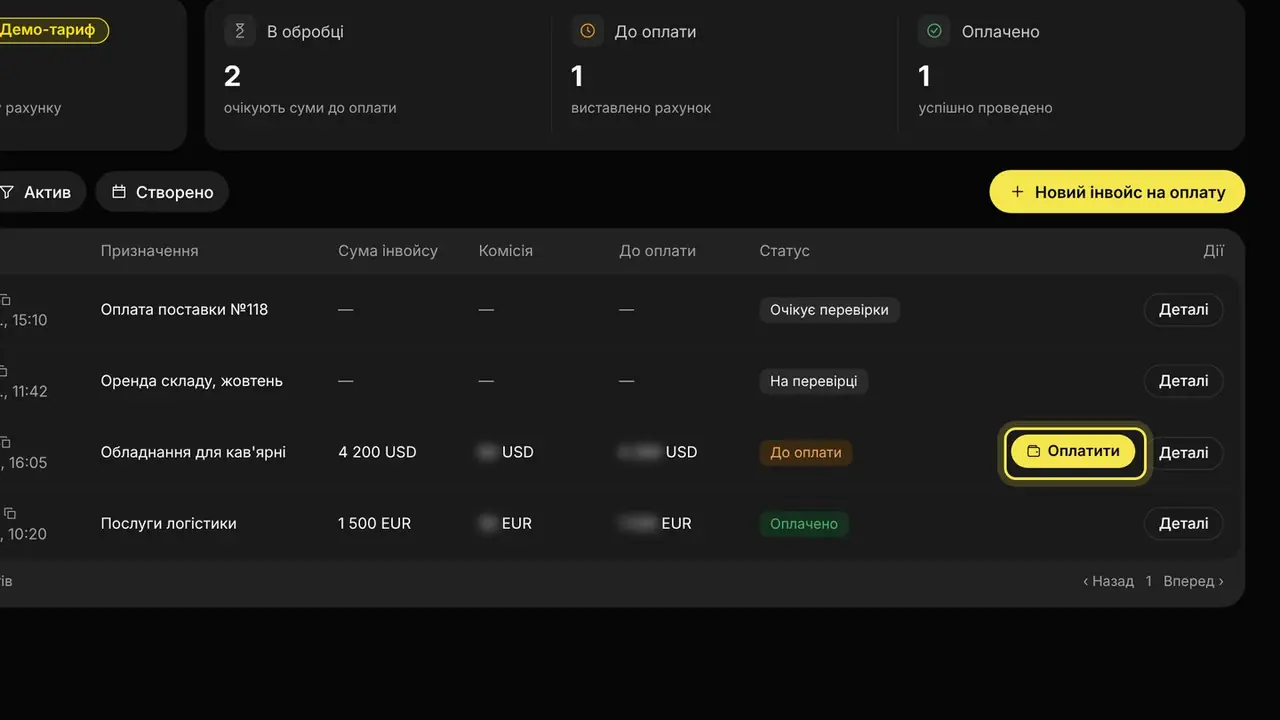Select page number 1 in pagination

[x=1149, y=581]
